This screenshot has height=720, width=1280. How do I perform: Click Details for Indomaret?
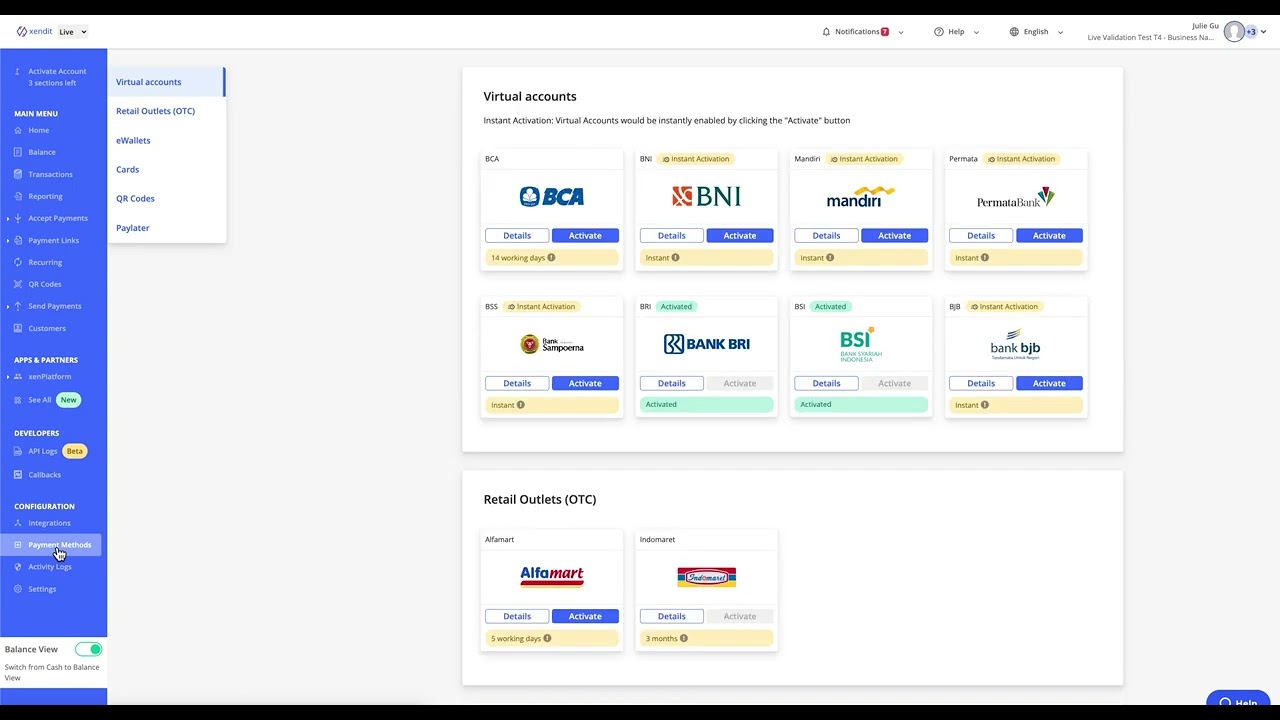[672, 616]
